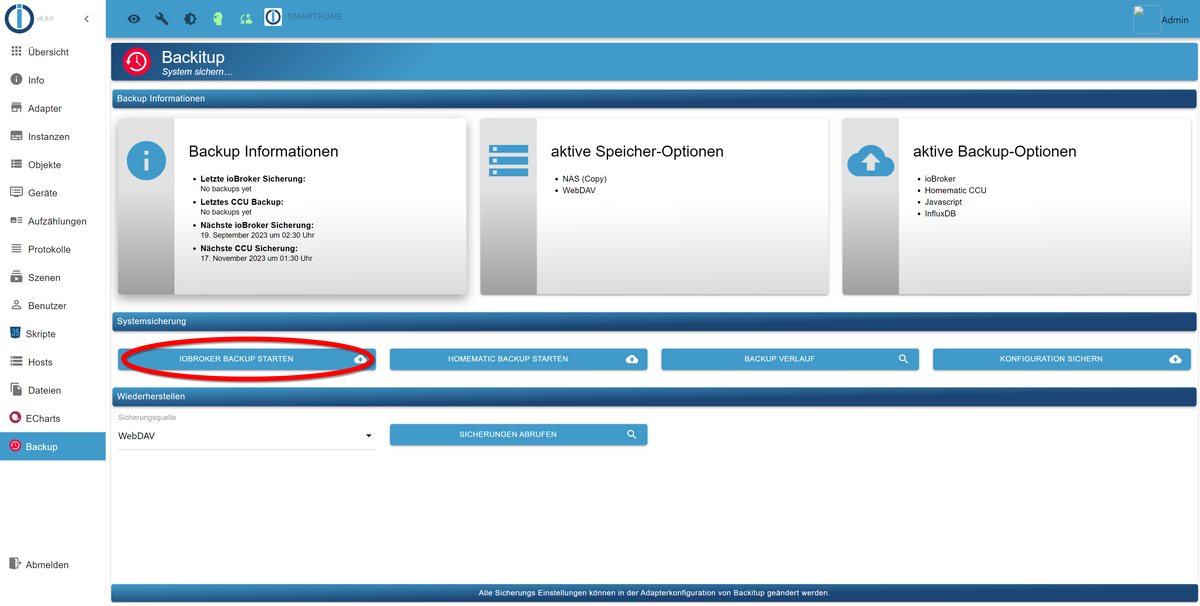Screen dimensions: 1200x606
Task: Click the storage server stack icon
Action: tap(508, 160)
